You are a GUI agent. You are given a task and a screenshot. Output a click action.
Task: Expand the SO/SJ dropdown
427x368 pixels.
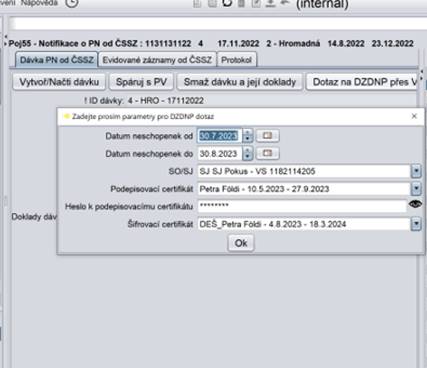[416, 171]
